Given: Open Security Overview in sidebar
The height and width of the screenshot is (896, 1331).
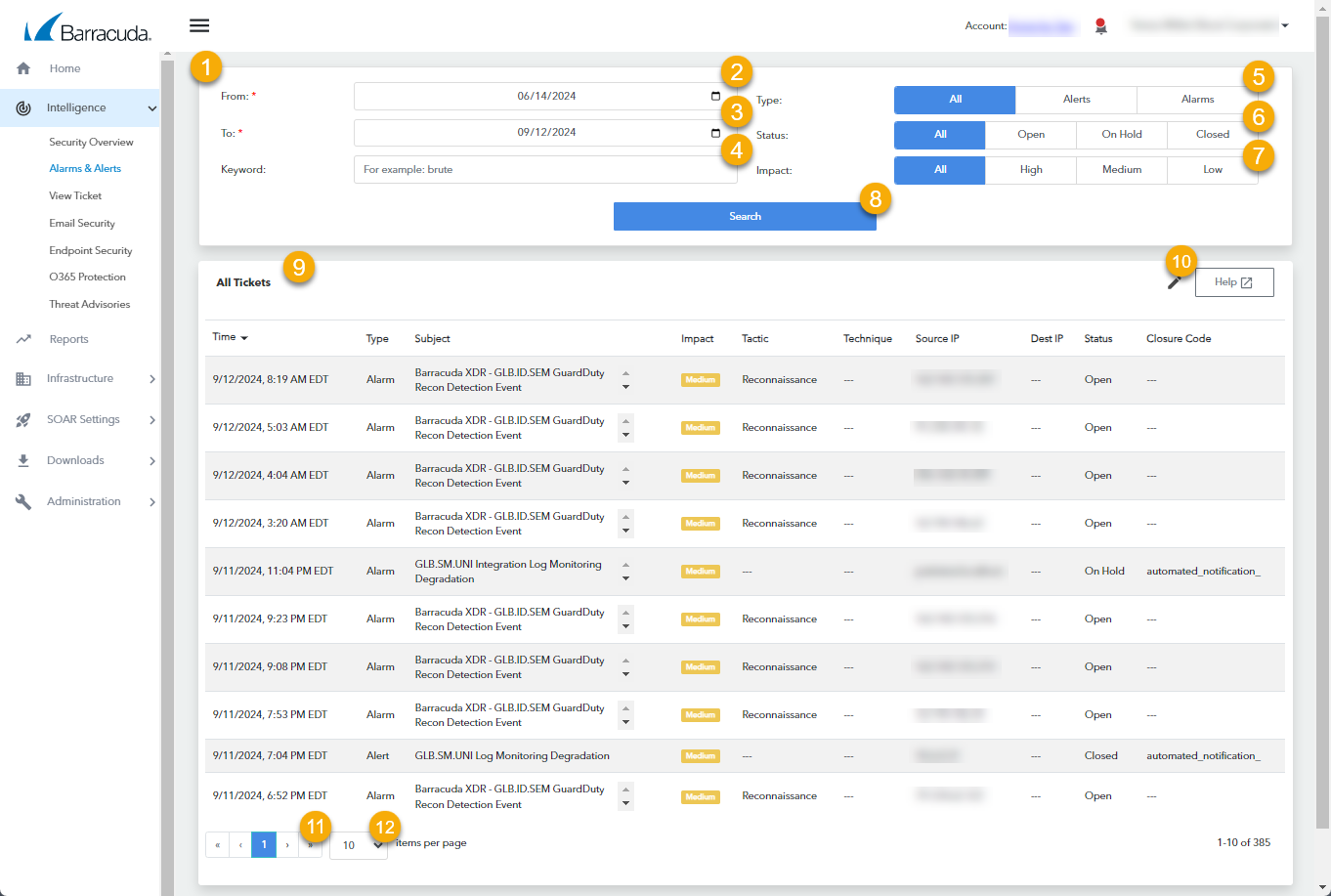Looking at the screenshot, I should pos(91,143).
